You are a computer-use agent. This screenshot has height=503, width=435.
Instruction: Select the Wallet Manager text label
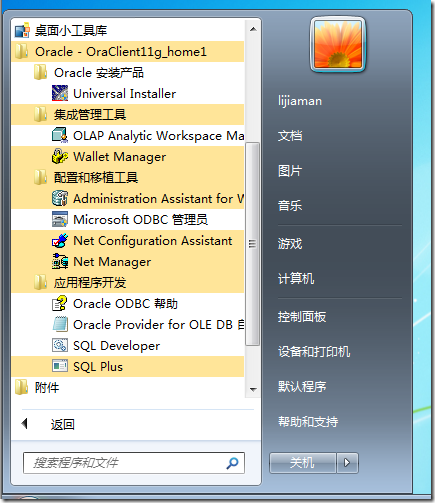coord(119,157)
